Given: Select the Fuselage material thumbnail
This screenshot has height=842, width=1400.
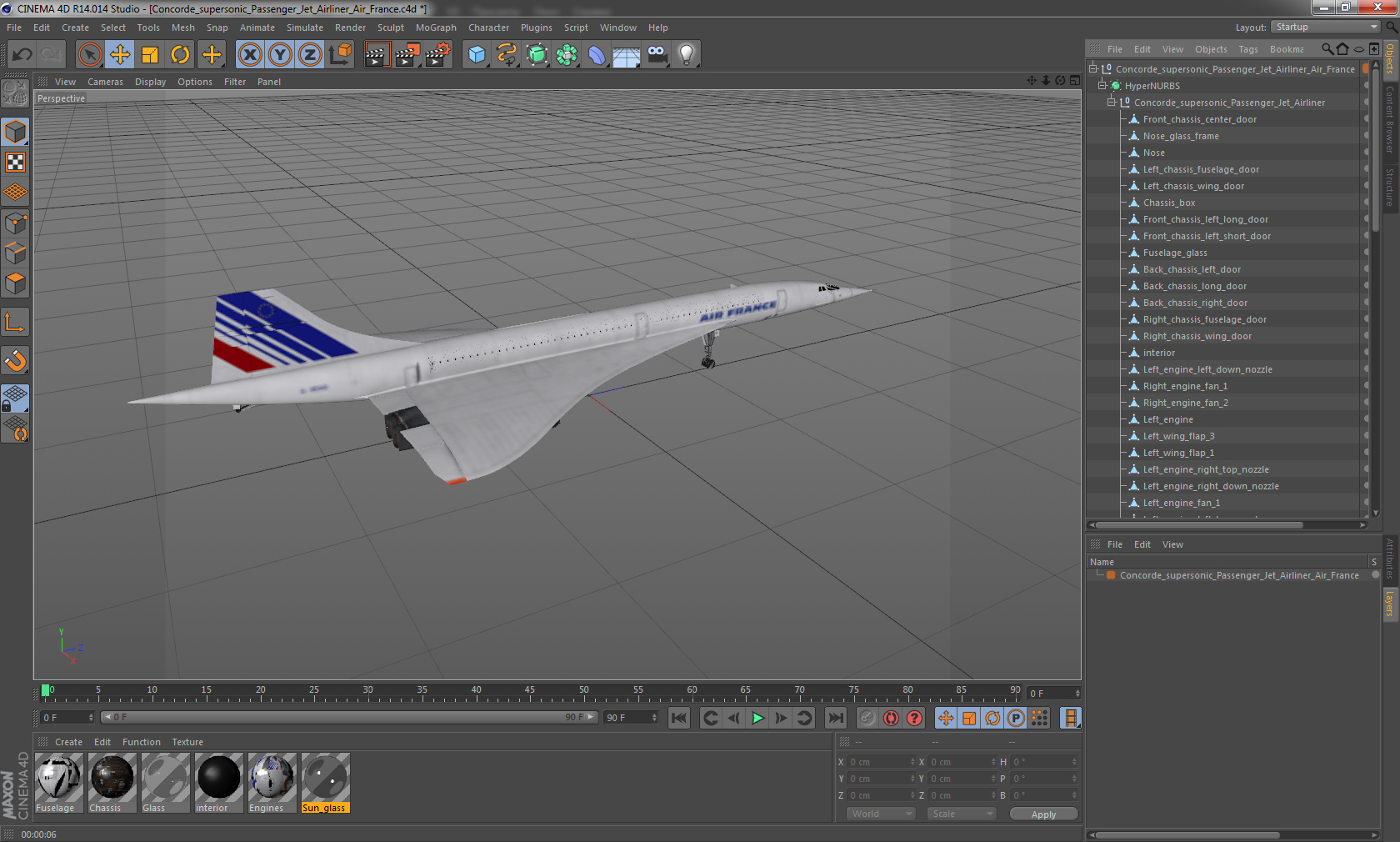Looking at the screenshot, I should 58,782.
